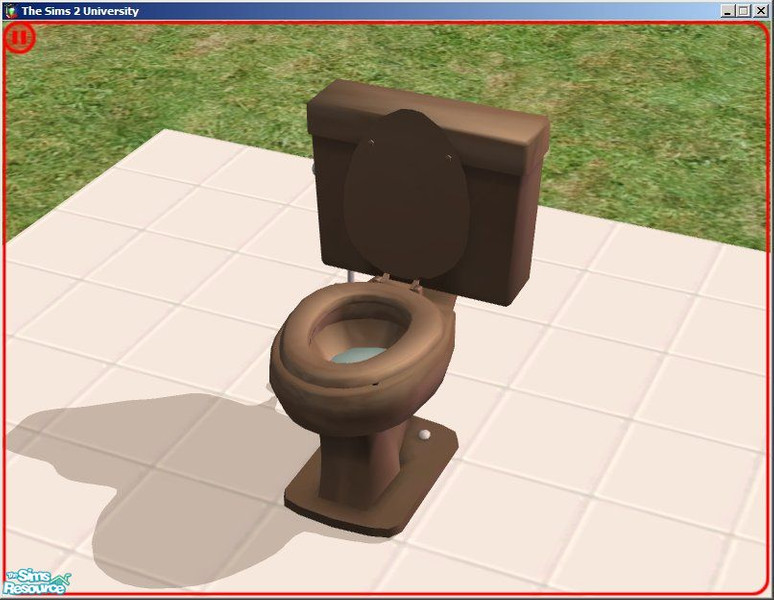Viewport: 774px width, 600px height.
Task: Minimize The Sims 2 University window
Action: [727, 11]
